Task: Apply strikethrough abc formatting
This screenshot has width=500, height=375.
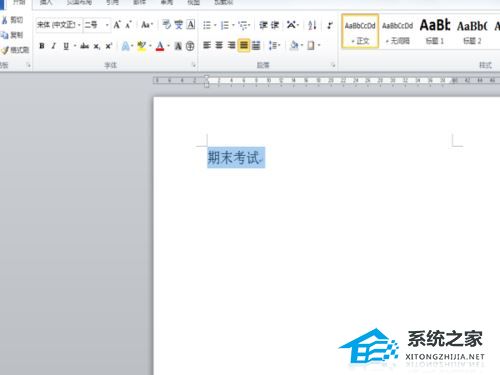Action: [84, 46]
